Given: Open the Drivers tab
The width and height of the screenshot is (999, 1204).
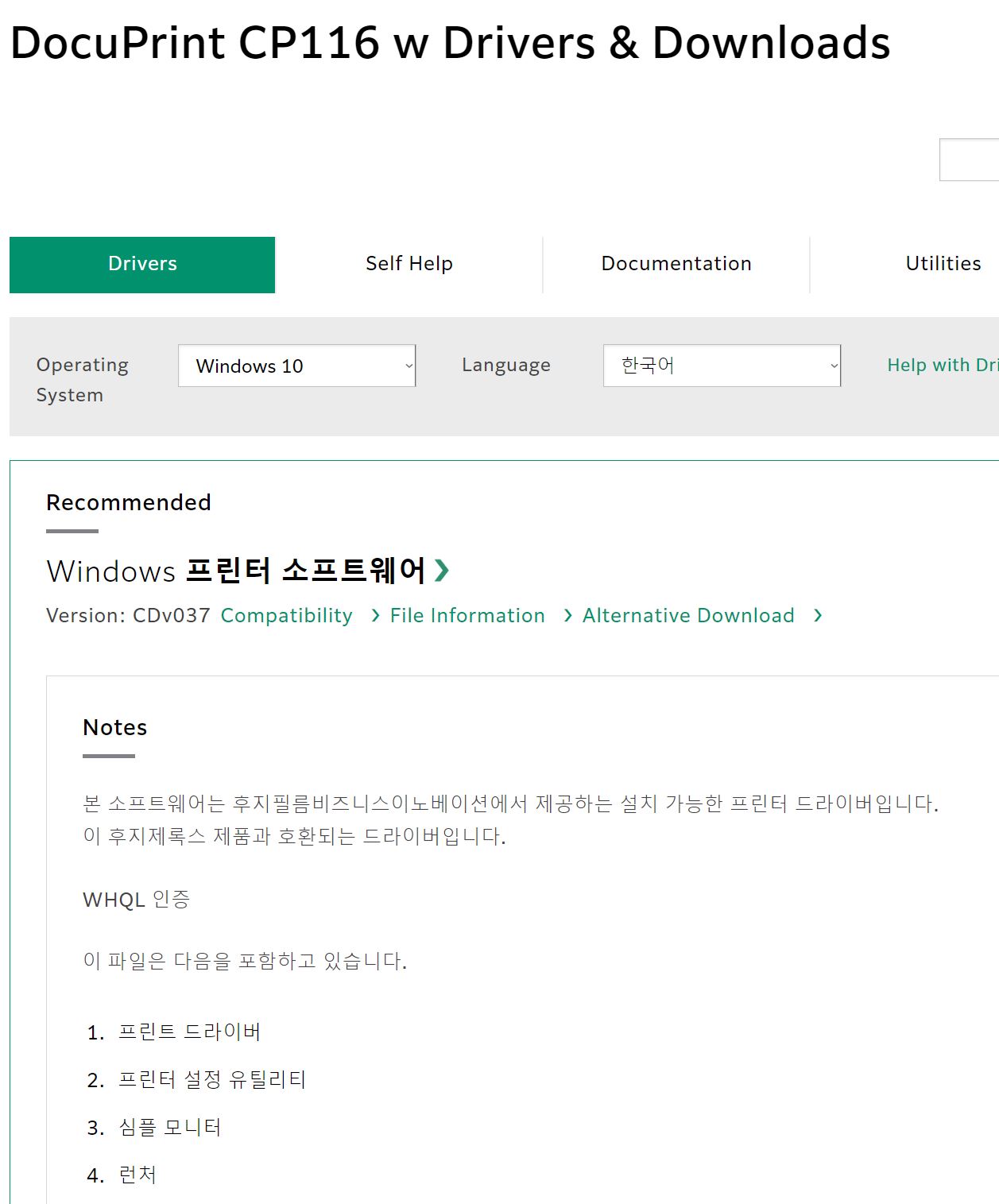Looking at the screenshot, I should pos(142,265).
